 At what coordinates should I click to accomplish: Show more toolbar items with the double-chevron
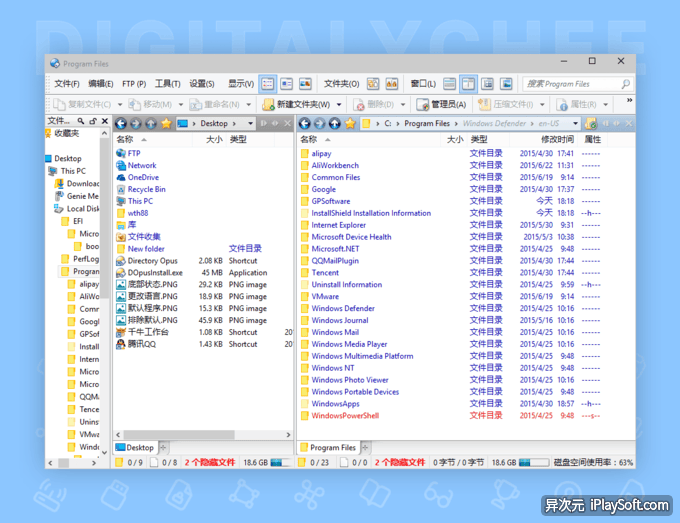coord(629,100)
